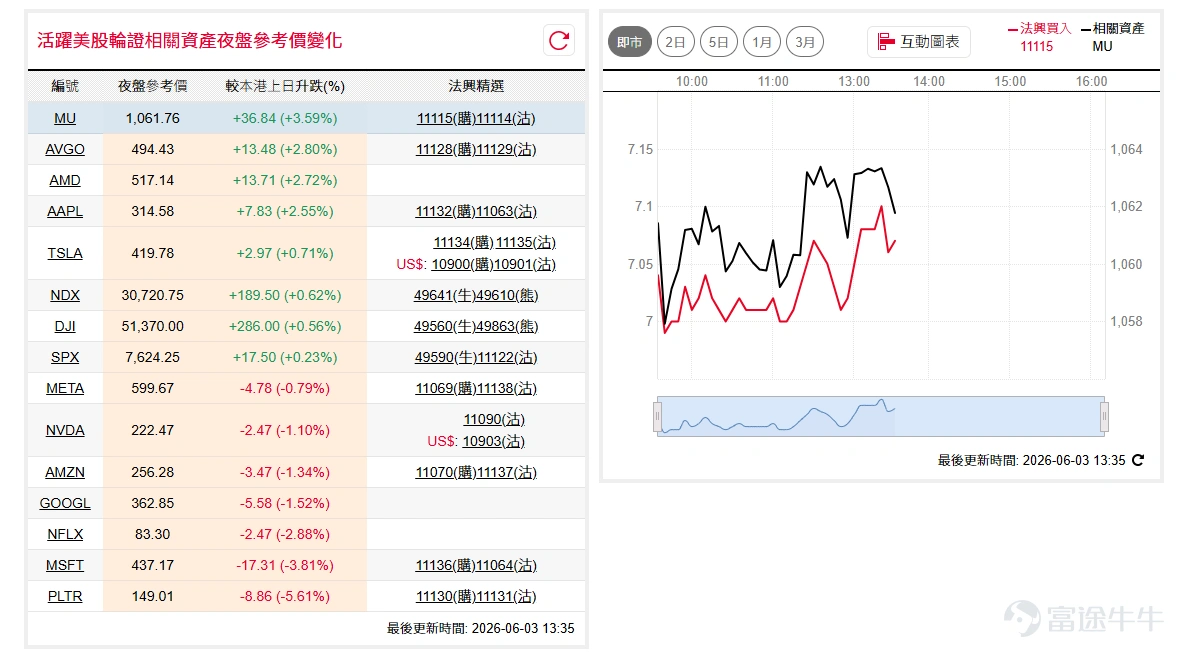Open the NVDA ticker link
The height and width of the screenshot is (655, 1184).
65,431
